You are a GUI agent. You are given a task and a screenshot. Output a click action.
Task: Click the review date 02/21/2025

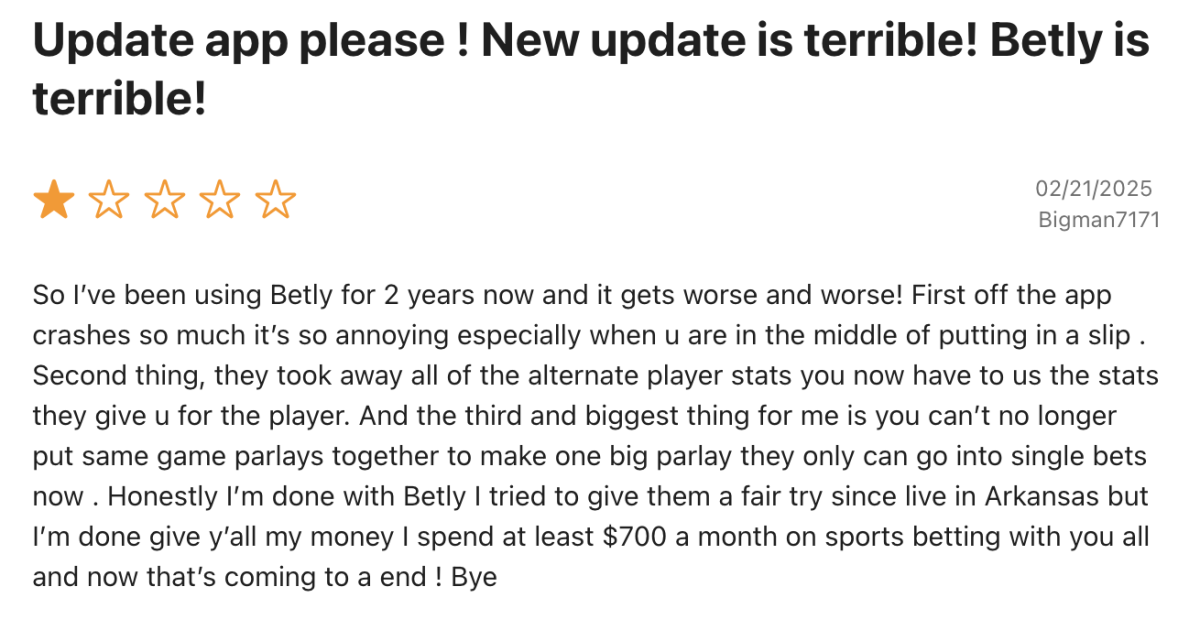(1093, 188)
